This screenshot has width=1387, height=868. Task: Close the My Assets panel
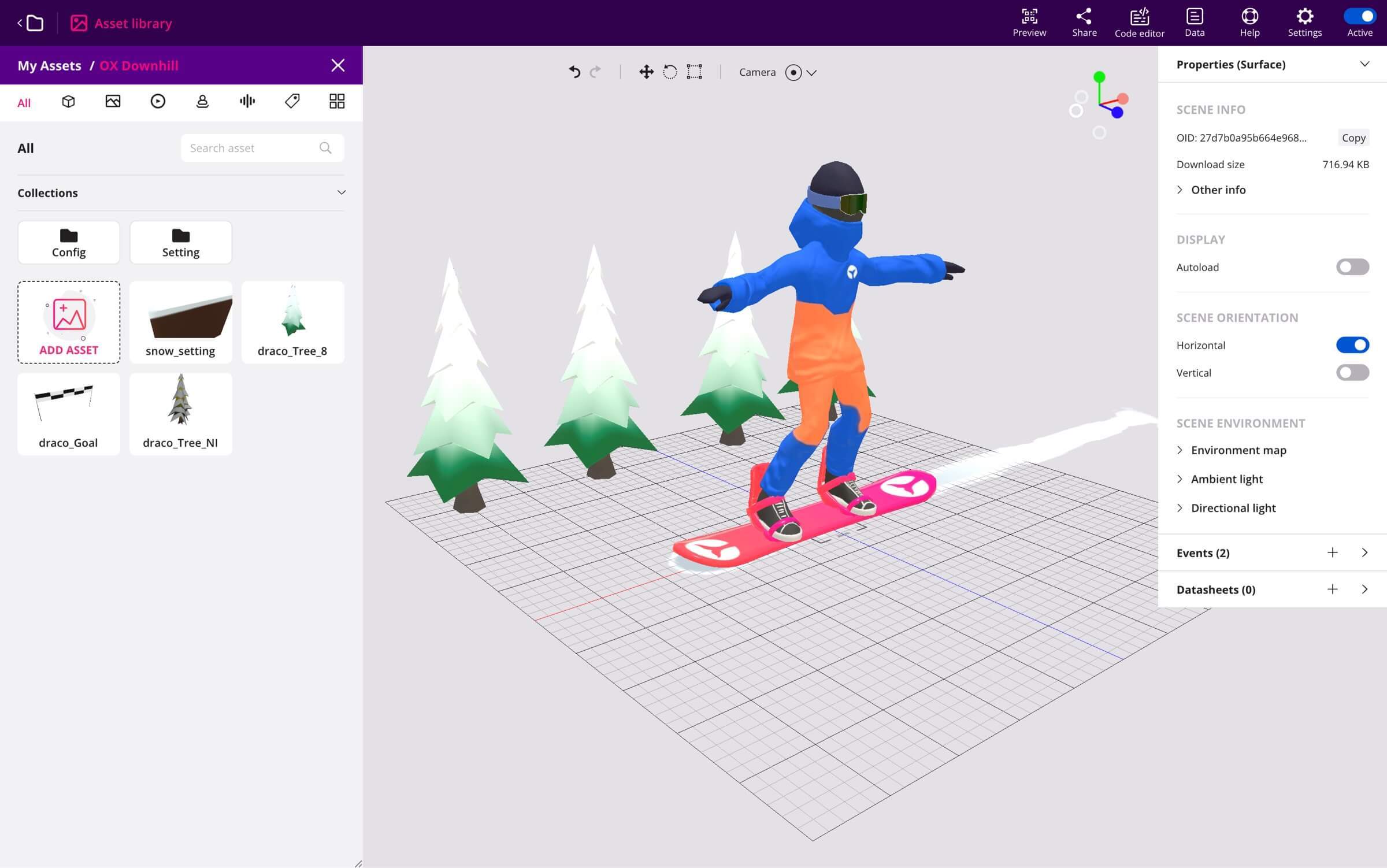tap(338, 65)
